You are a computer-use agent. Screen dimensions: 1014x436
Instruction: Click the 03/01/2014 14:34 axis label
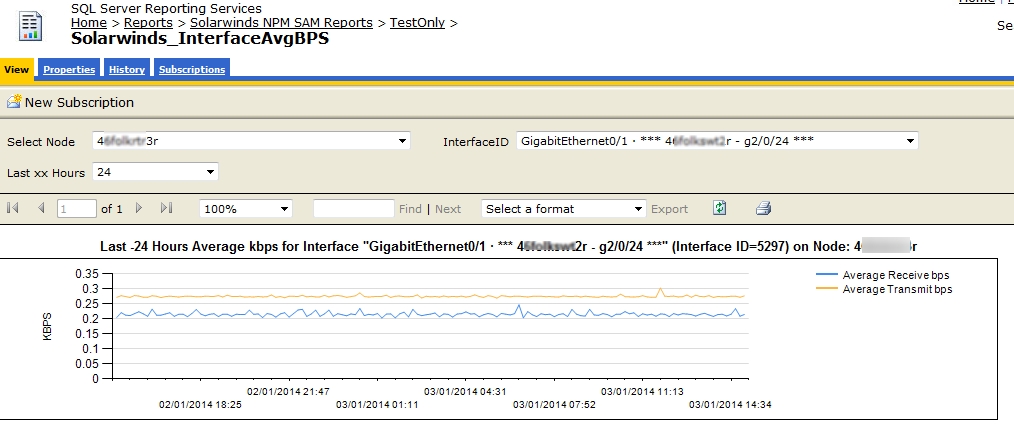(x=730, y=405)
